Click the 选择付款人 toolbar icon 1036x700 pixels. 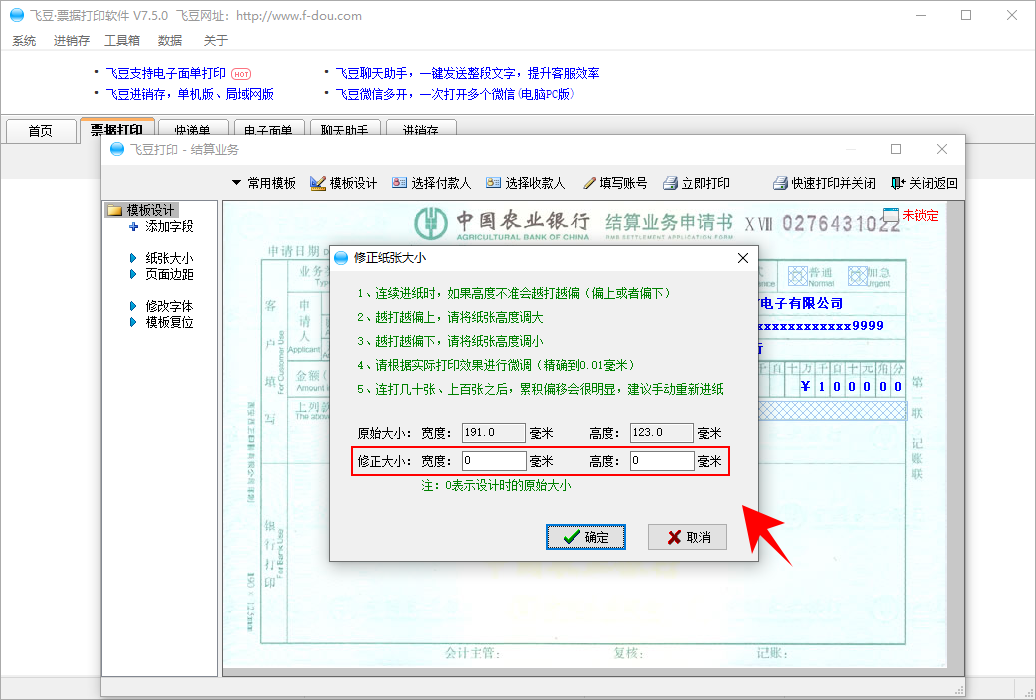tap(399, 183)
